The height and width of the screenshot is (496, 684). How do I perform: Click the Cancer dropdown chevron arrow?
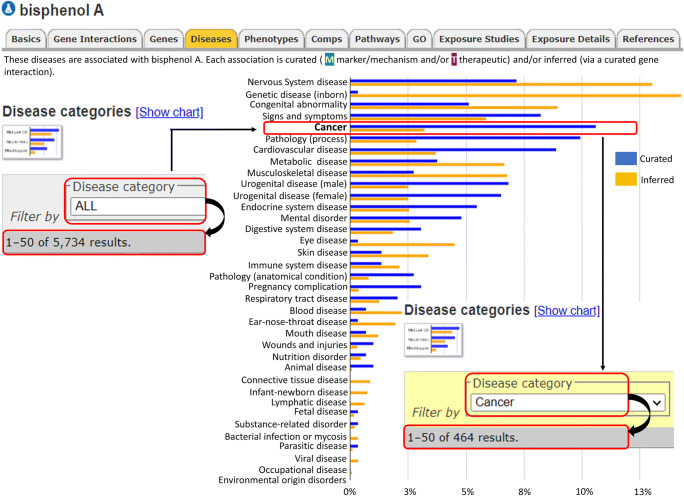point(657,403)
